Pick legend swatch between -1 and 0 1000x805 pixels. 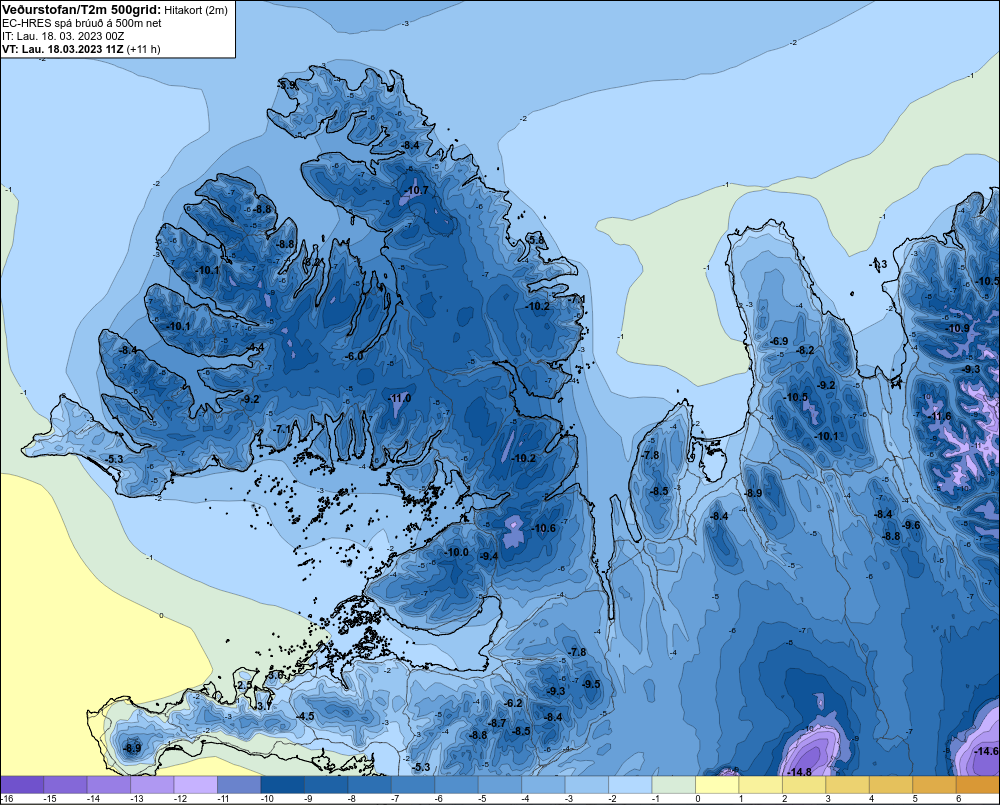tap(673, 785)
